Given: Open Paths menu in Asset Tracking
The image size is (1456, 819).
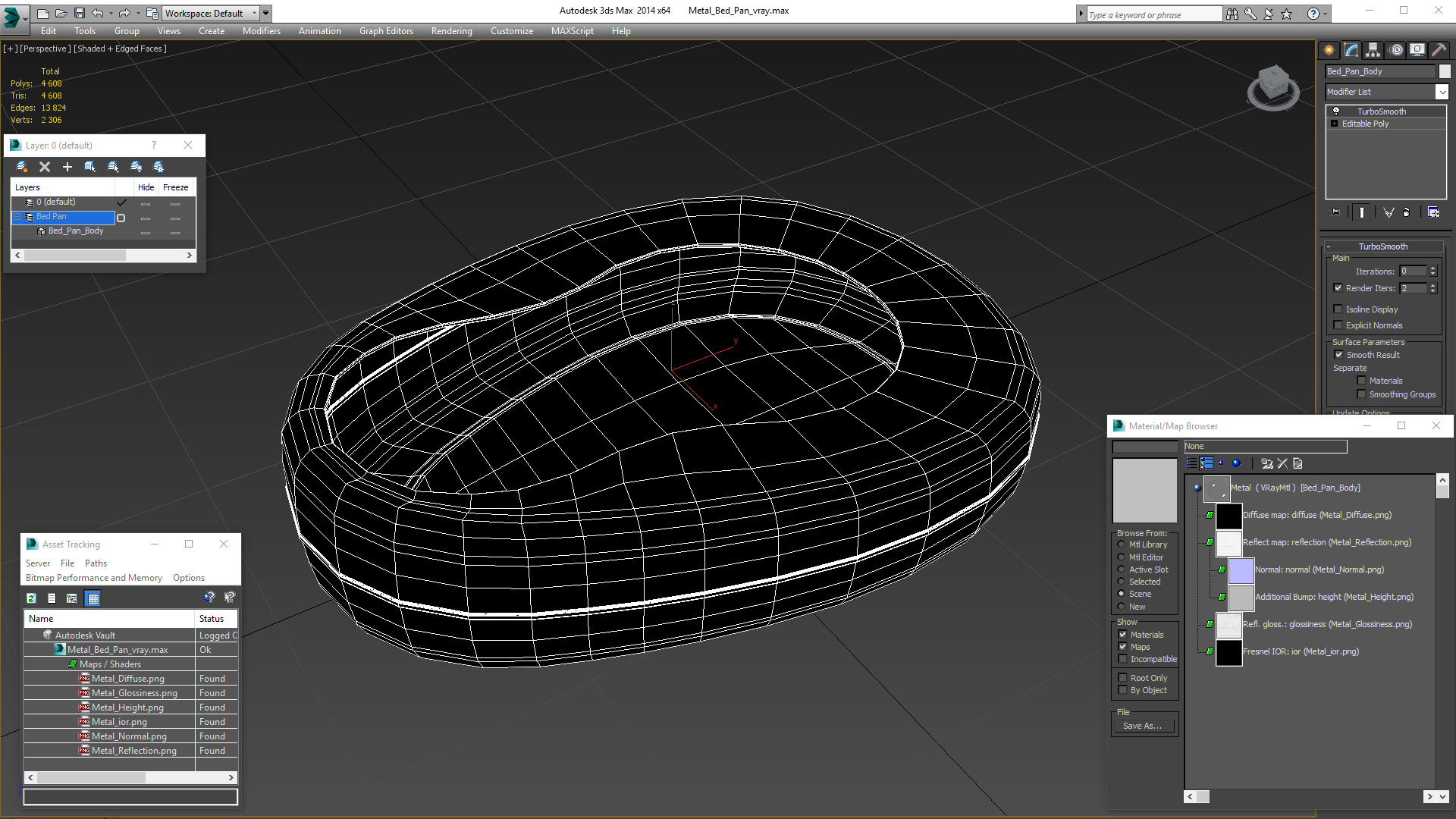Looking at the screenshot, I should (x=96, y=563).
